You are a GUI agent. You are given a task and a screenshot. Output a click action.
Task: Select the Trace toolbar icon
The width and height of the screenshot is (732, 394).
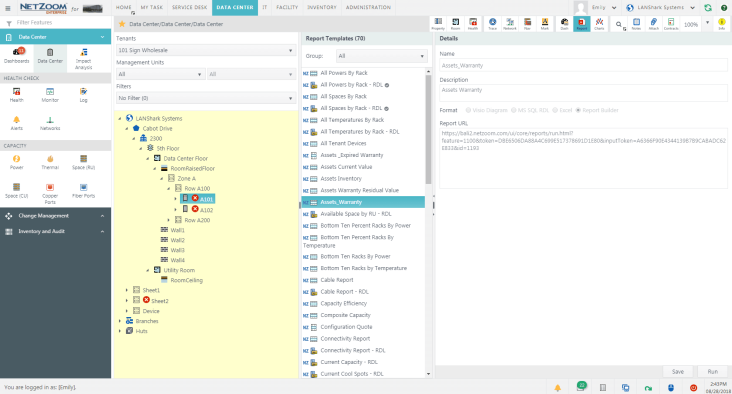pos(493,24)
